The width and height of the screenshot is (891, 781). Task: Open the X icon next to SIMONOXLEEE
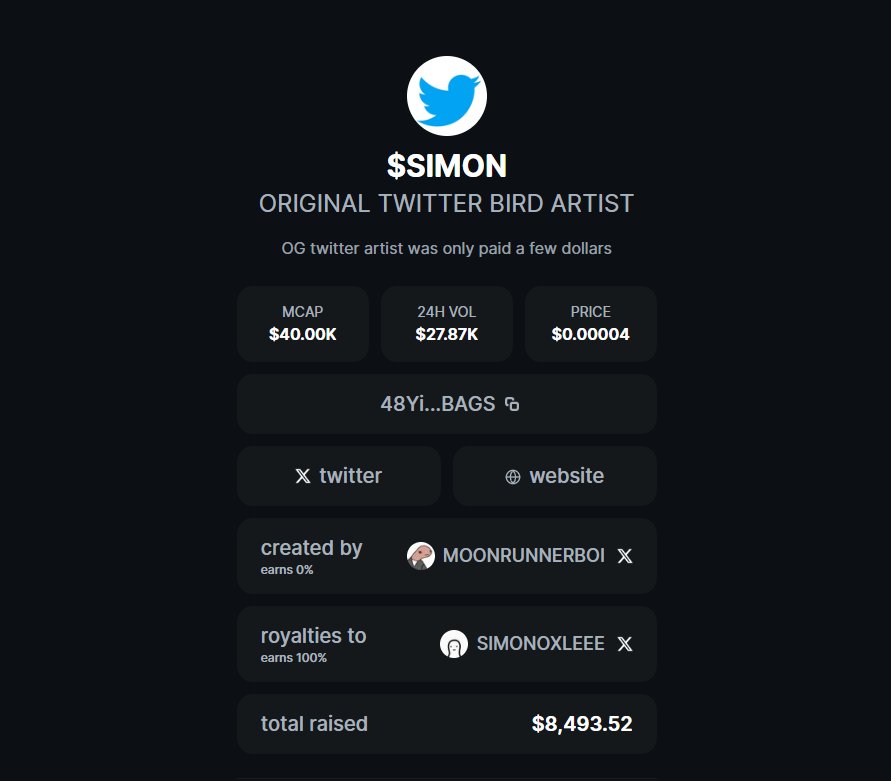[x=625, y=644]
